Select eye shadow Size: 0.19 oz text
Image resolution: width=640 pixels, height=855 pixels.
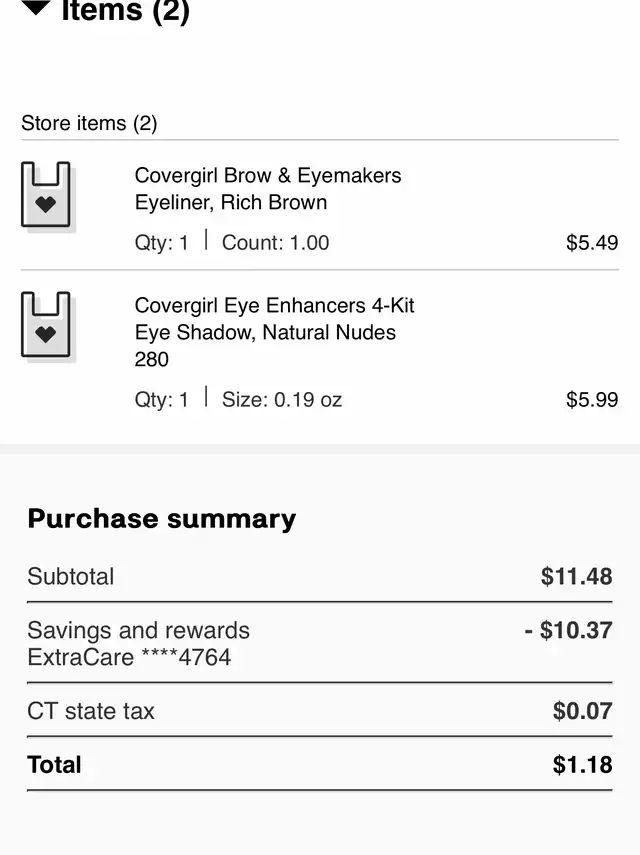282,400
